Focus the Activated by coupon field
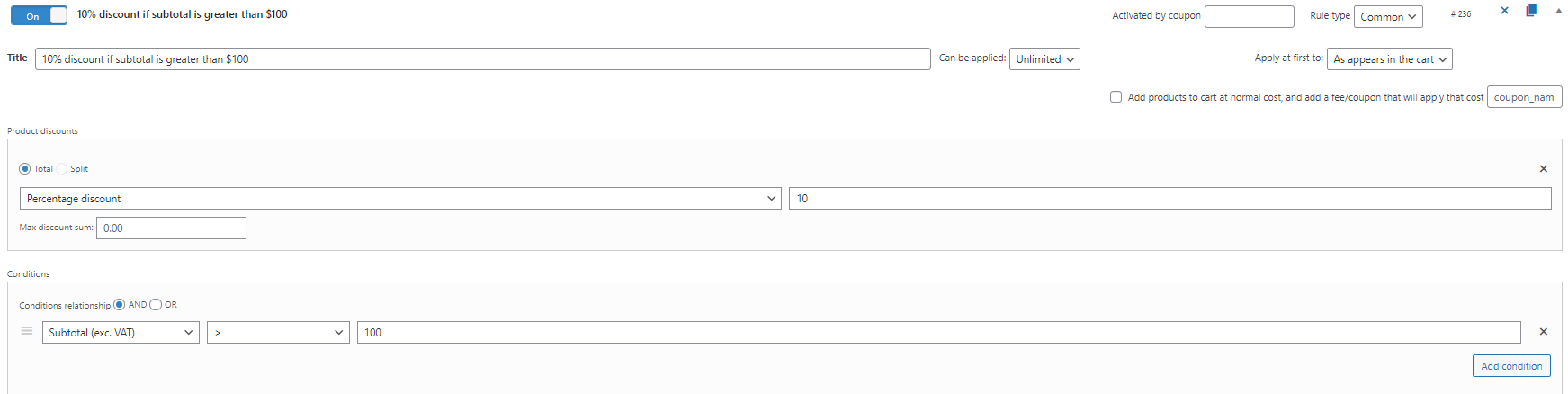 pos(1249,16)
